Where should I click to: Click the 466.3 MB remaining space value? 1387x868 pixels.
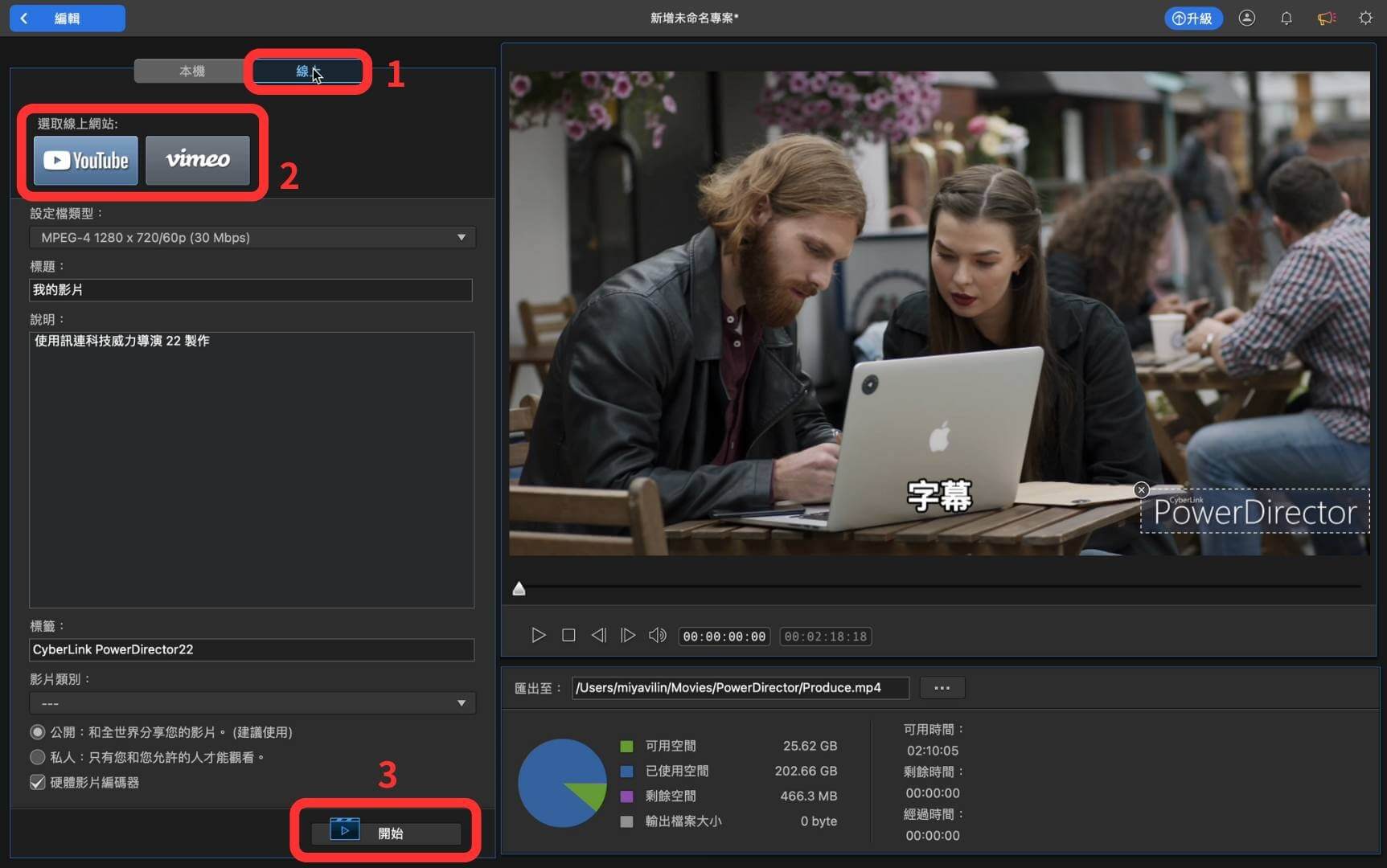pos(808,796)
